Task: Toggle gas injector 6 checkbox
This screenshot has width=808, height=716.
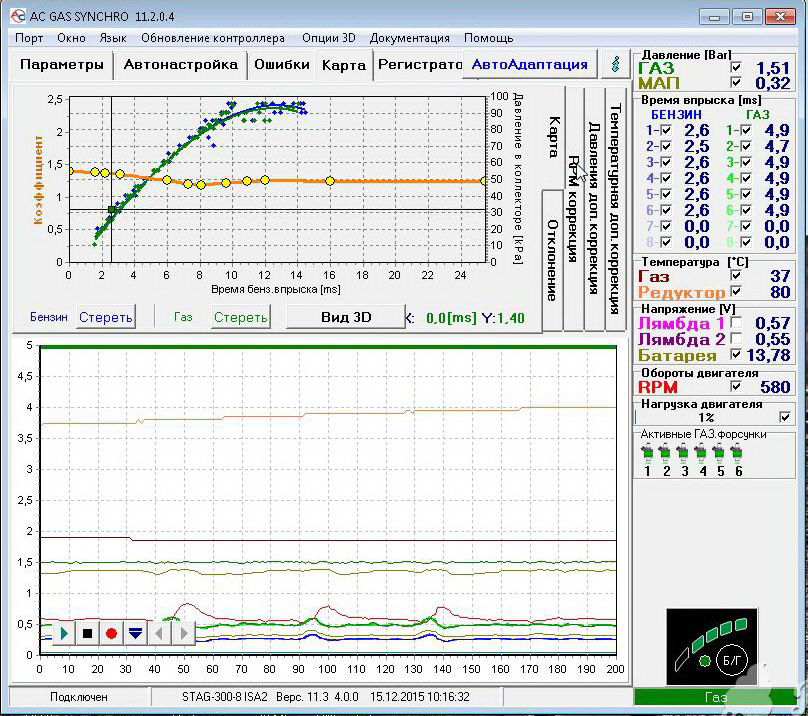Action: [x=746, y=210]
